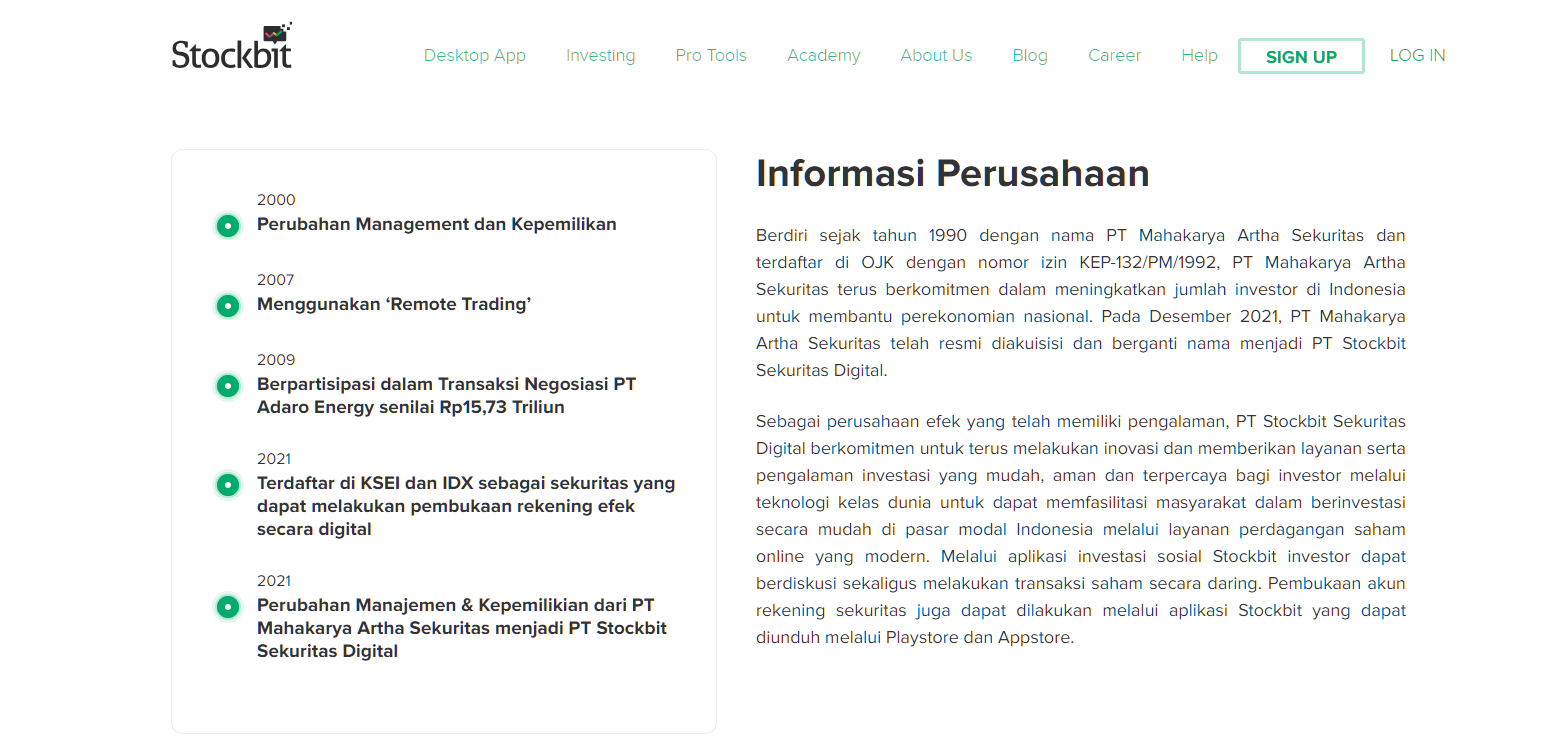Viewport: 1568px width, 742px height.
Task: Click the 'PT Stockbit Sekuritas Digital' timeline entry
Action: click(x=462, y=628)
